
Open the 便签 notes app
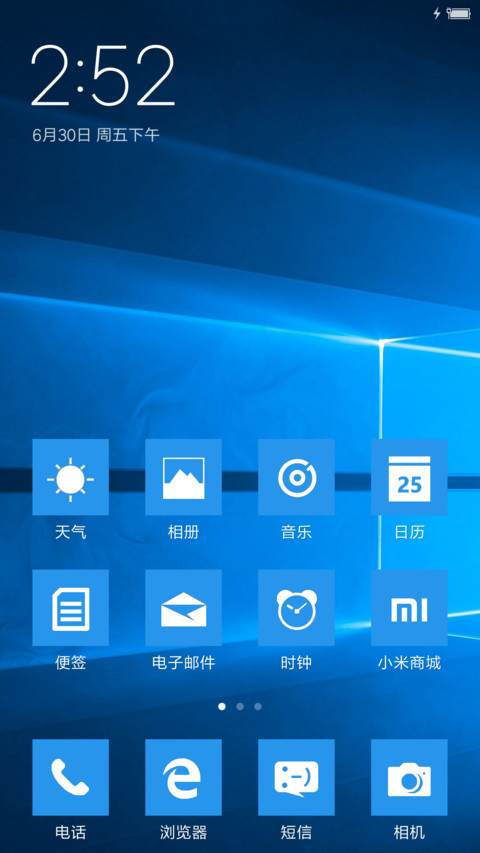coord(70,608)
